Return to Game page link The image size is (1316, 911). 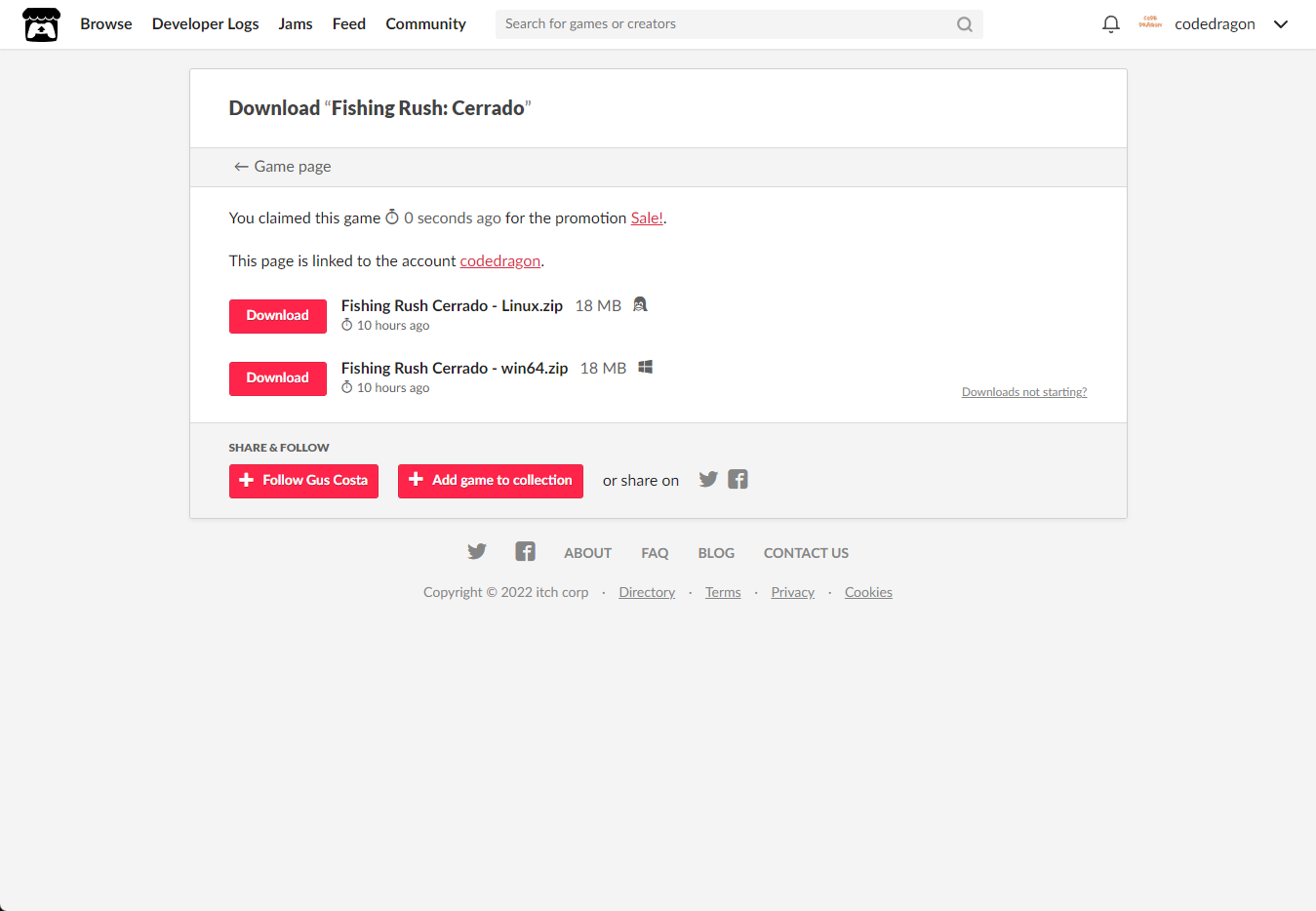282,167
